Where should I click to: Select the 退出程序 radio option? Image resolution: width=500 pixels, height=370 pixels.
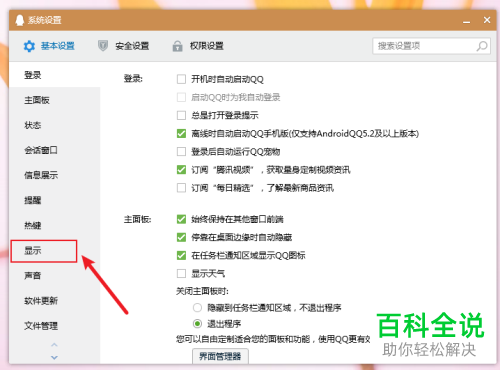click(x=197, y=324)
